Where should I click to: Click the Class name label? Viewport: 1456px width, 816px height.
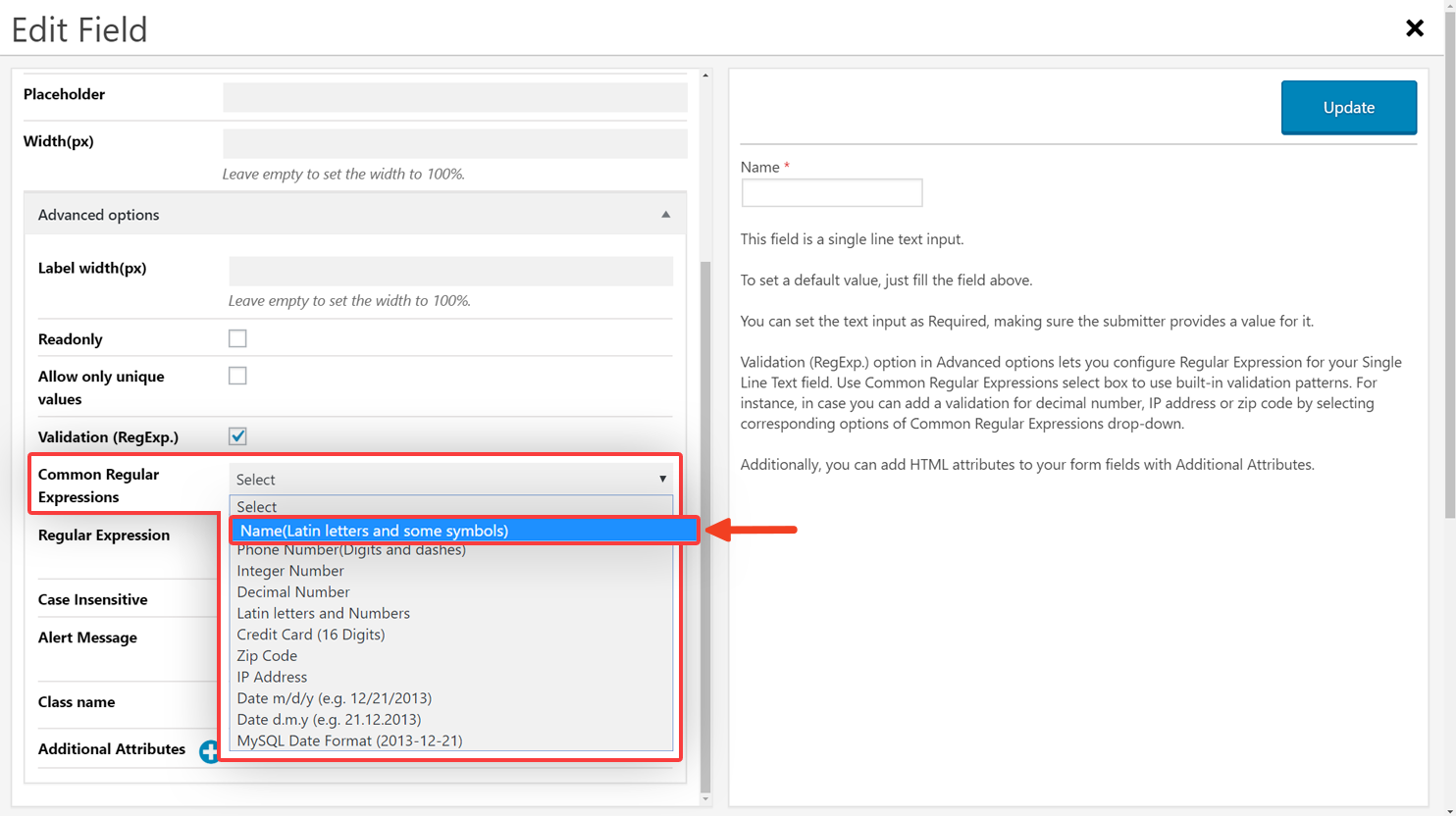77,702
